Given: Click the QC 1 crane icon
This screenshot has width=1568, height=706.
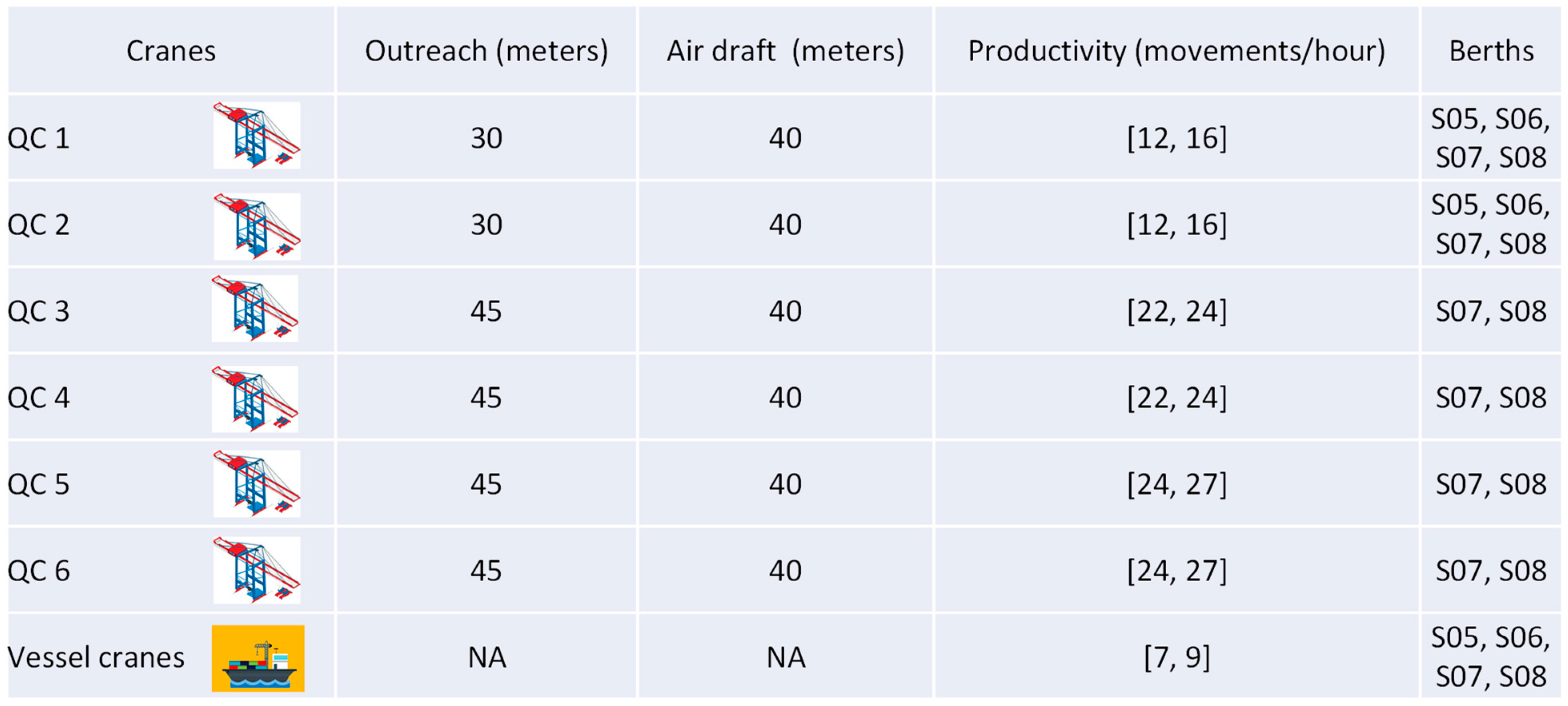Looking at the screenshot, I should [256, 135].
